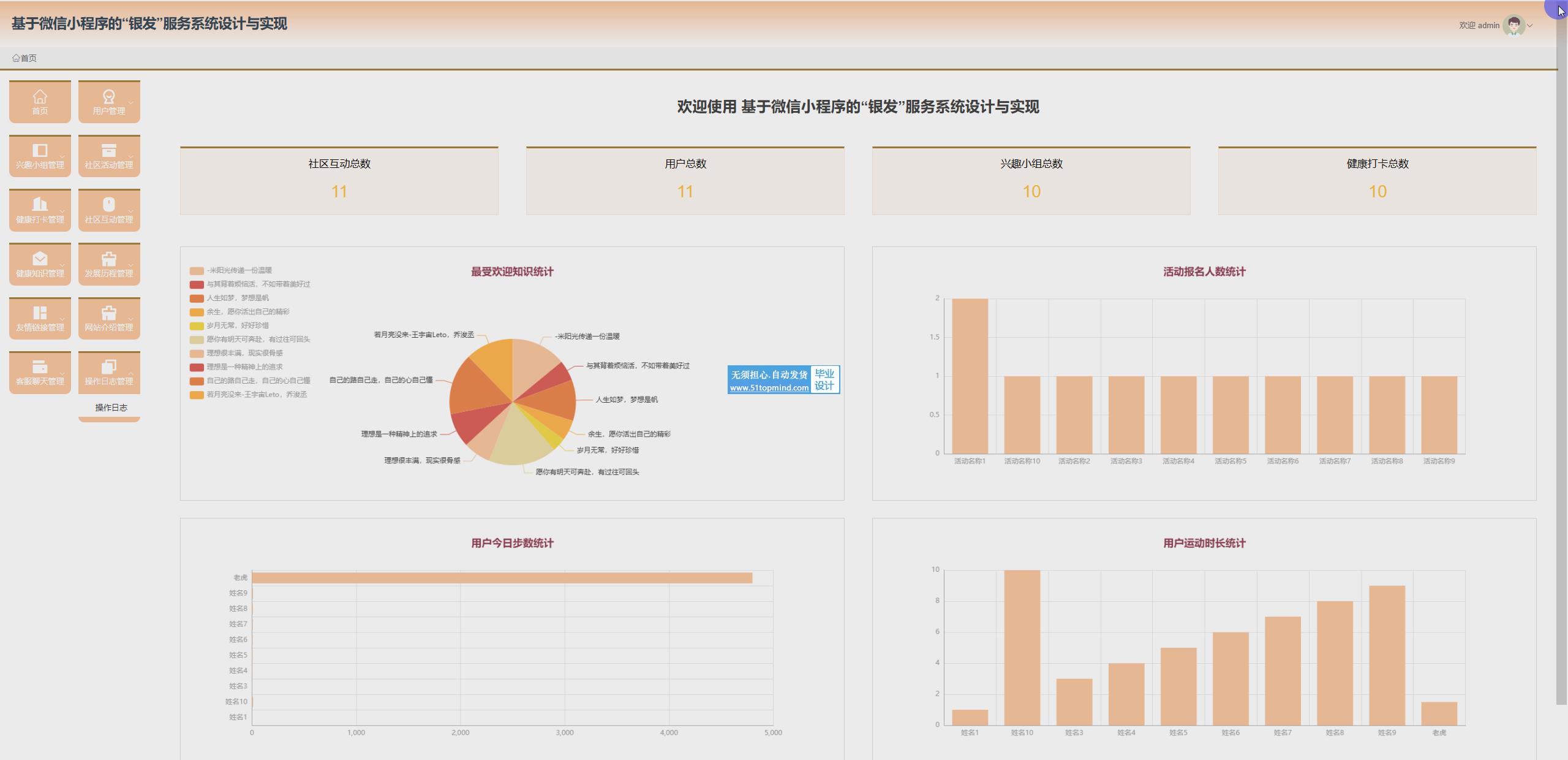The image size is (1568, 760).
Task: Toggle pie legend 人生如梦，梦想是帆
Action: (237, 298)
